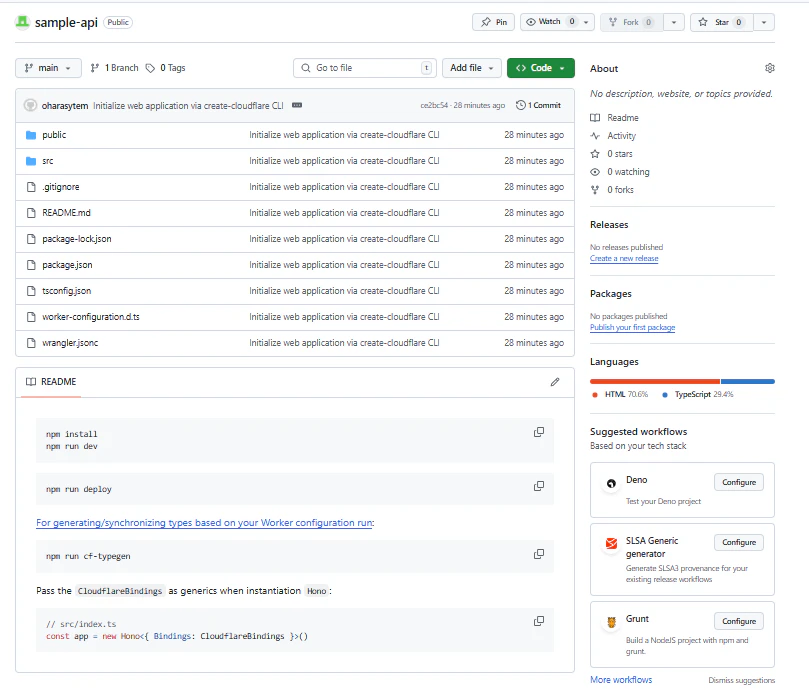Click Dismiss suggestions
This screenshot has height=697, width=809.
point(741,680)
